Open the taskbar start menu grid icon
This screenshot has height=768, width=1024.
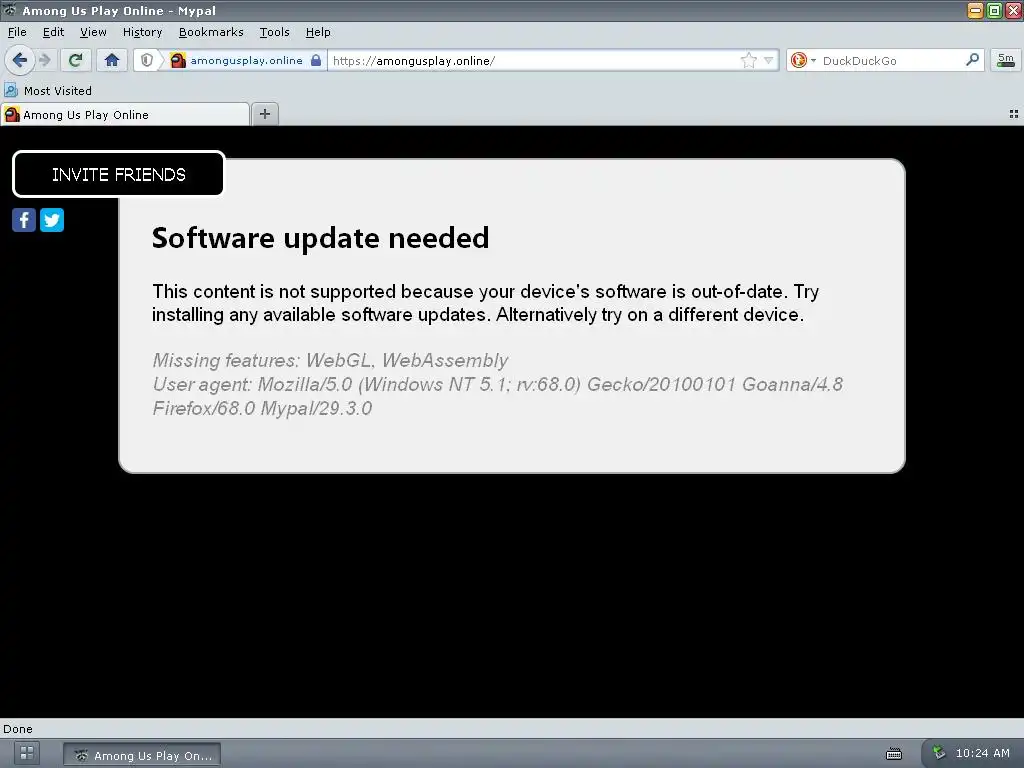pyautogui.click(x=27, y=754)
